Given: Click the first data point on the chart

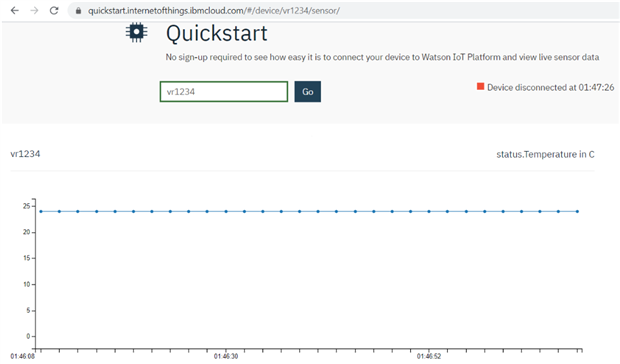Looking at the screenshot, I should click(41, 211).
